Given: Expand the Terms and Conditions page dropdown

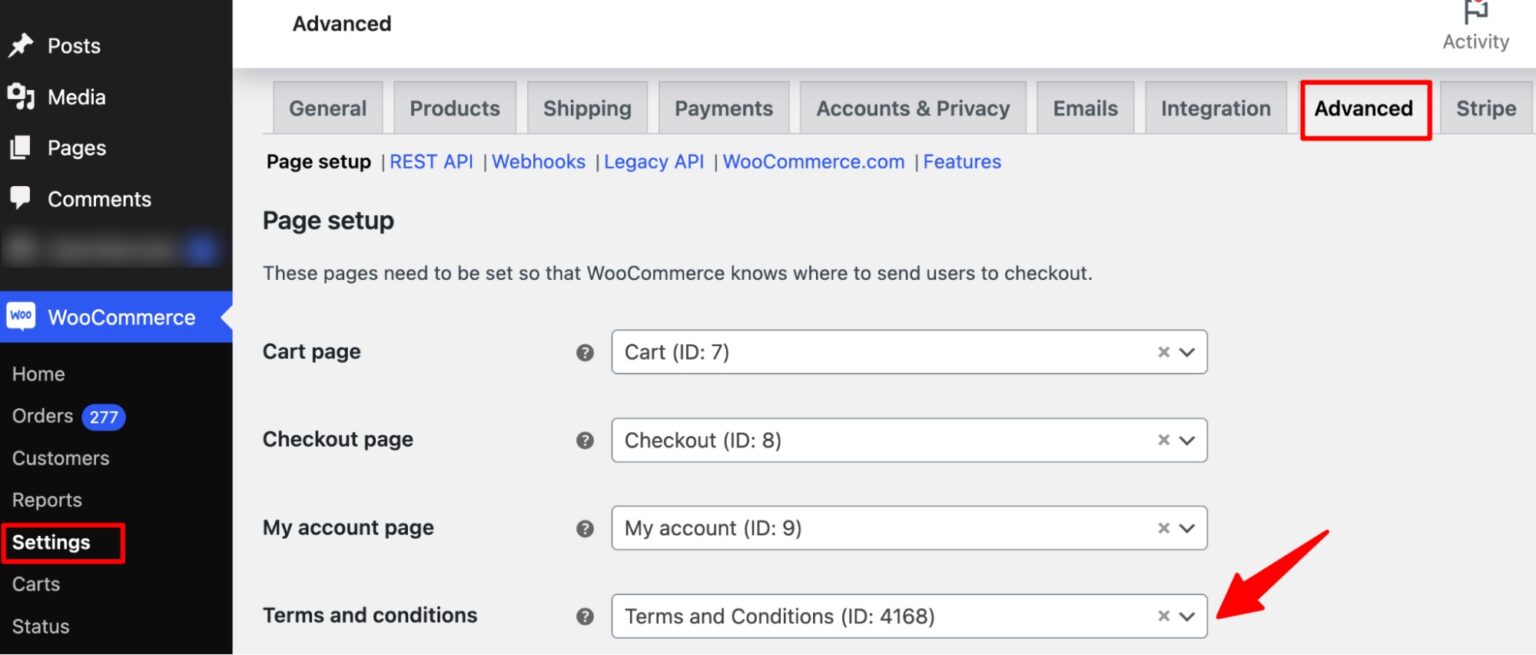Looking at the screenshot, I should tap(1189, 617).
